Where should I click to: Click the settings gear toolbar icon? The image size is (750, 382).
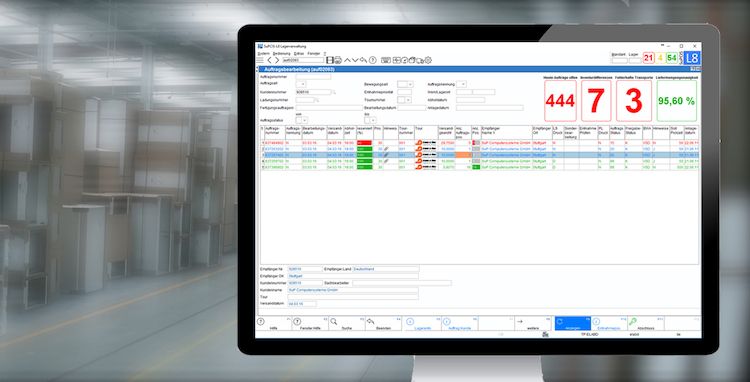[428, 60]
